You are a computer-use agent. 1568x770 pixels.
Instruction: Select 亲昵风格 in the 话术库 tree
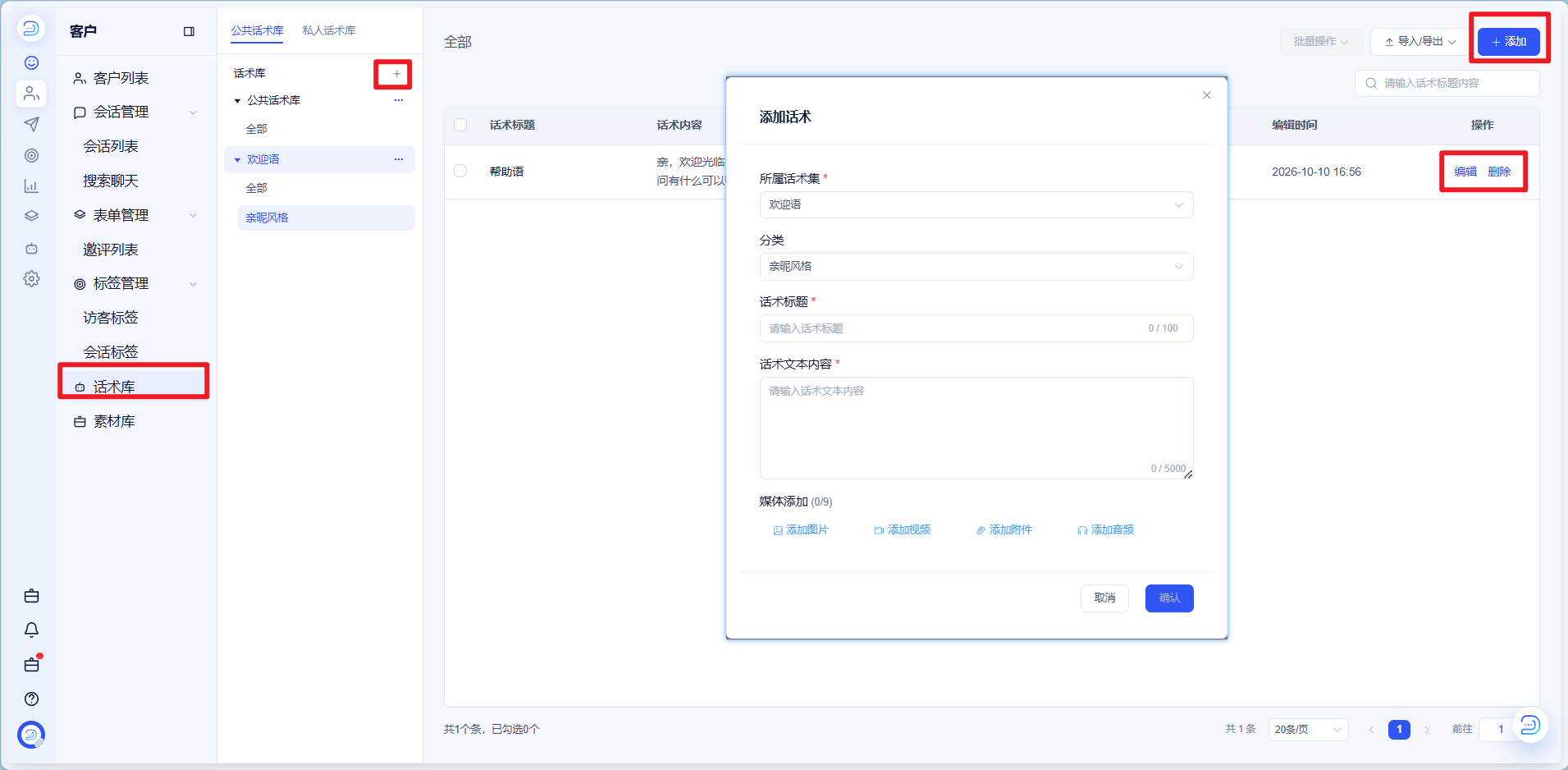coord(327,218)
